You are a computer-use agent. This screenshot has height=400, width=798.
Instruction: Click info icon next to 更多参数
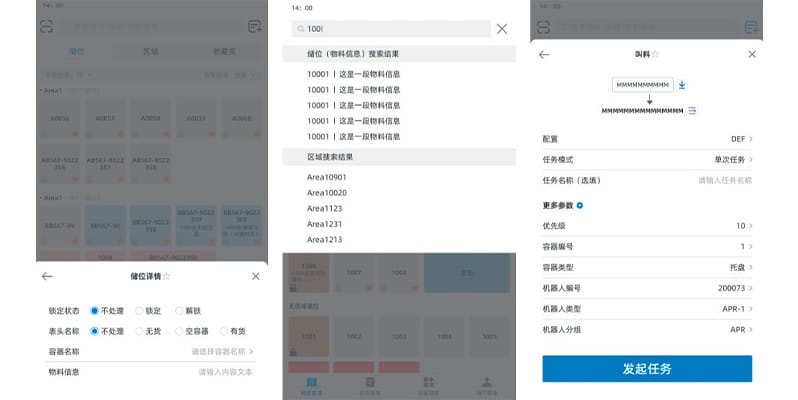(x=581, y=205)
